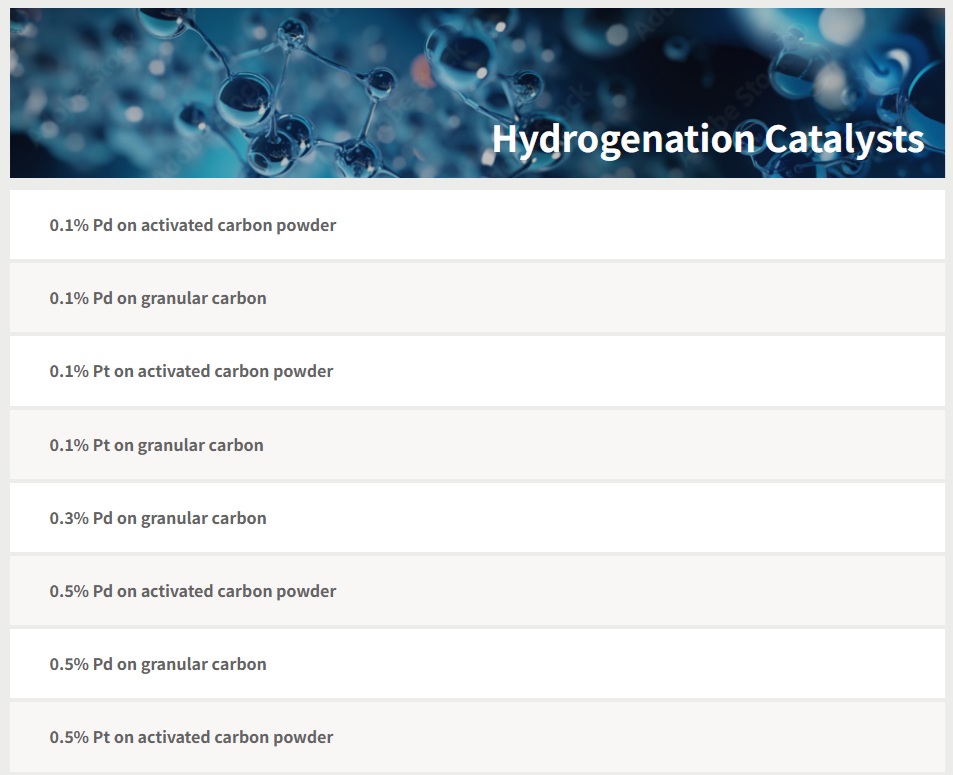This screenshot has height=775, width=953.
Task: Click the "0.5% Pt on activated carbon powder" text
Action: [191, 737]
